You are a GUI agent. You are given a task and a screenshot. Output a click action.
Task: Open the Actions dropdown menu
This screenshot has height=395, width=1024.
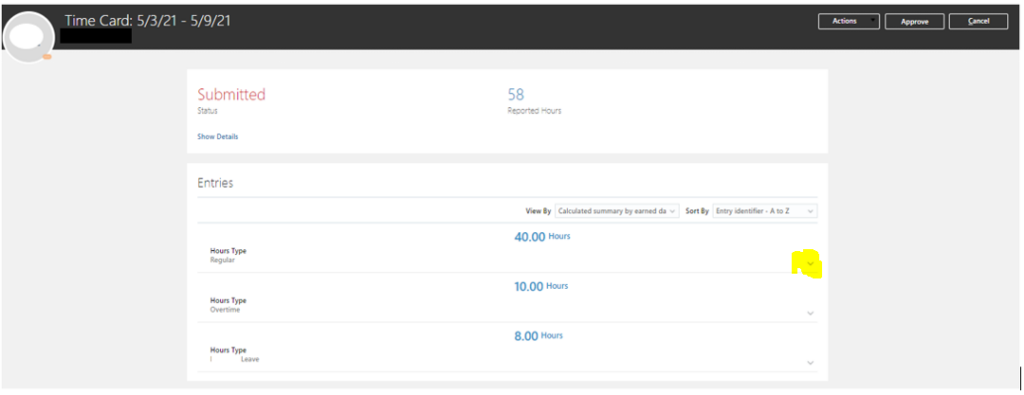click(x=848, y=22)
